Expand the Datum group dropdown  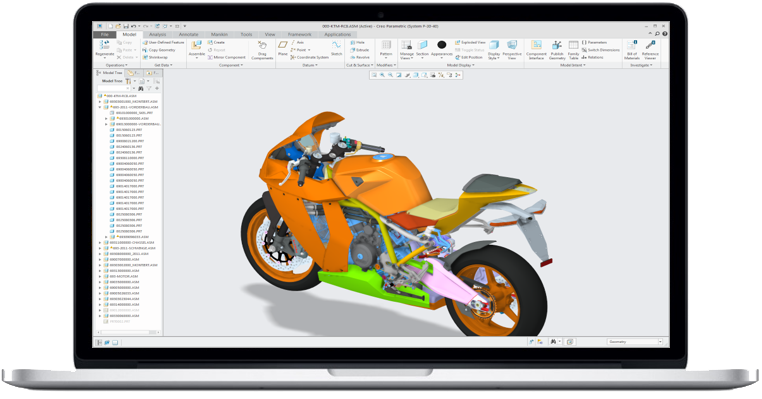coord(310,65)
